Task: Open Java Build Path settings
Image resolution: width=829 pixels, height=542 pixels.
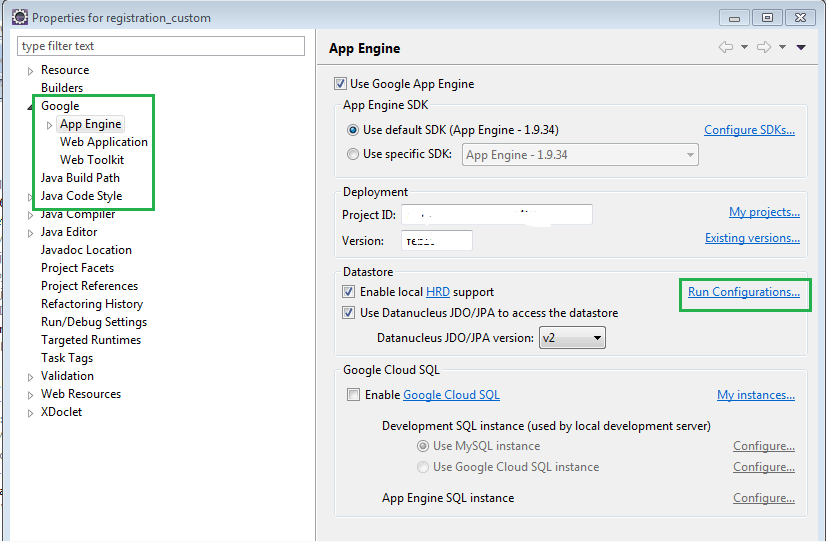Action: click(x=80, y=178)
